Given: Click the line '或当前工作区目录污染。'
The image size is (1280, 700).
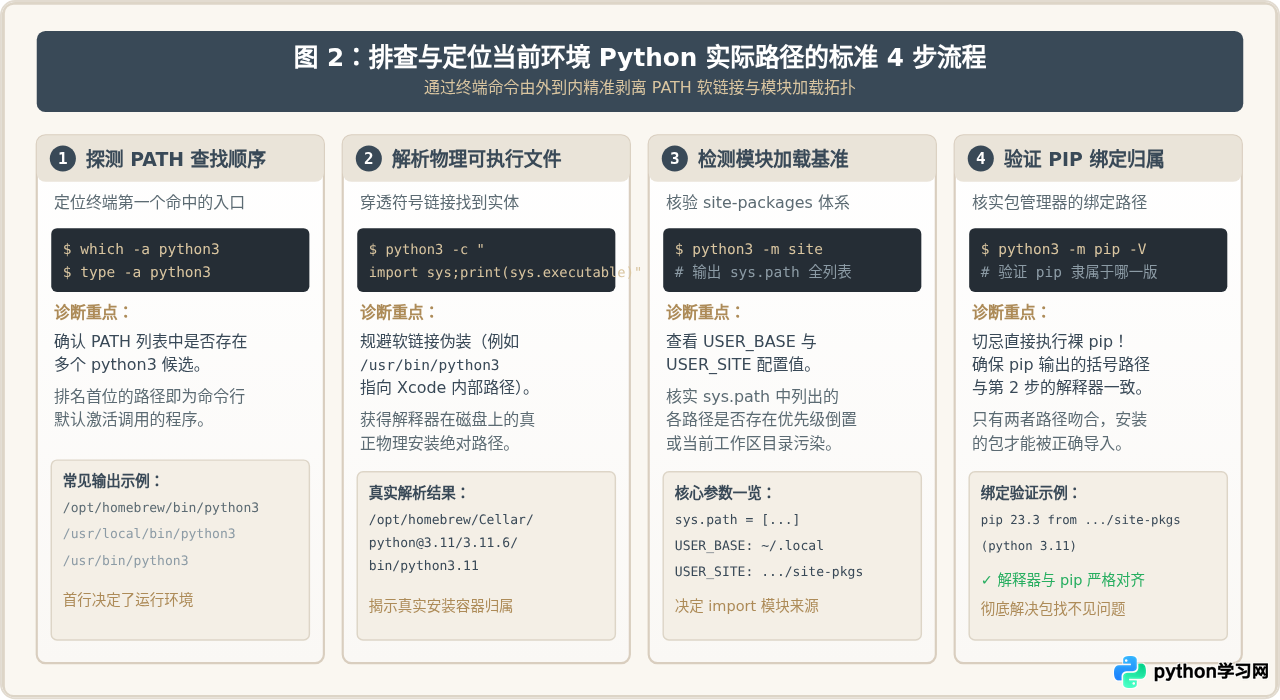Looking at the screenshot, I should (750, 442).
